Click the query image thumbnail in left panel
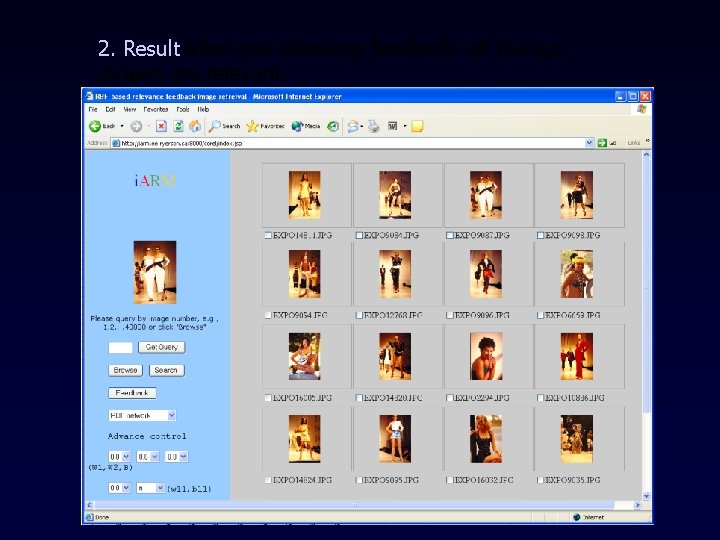The height and width of the screenshot is (540, 720). point(155,272)
